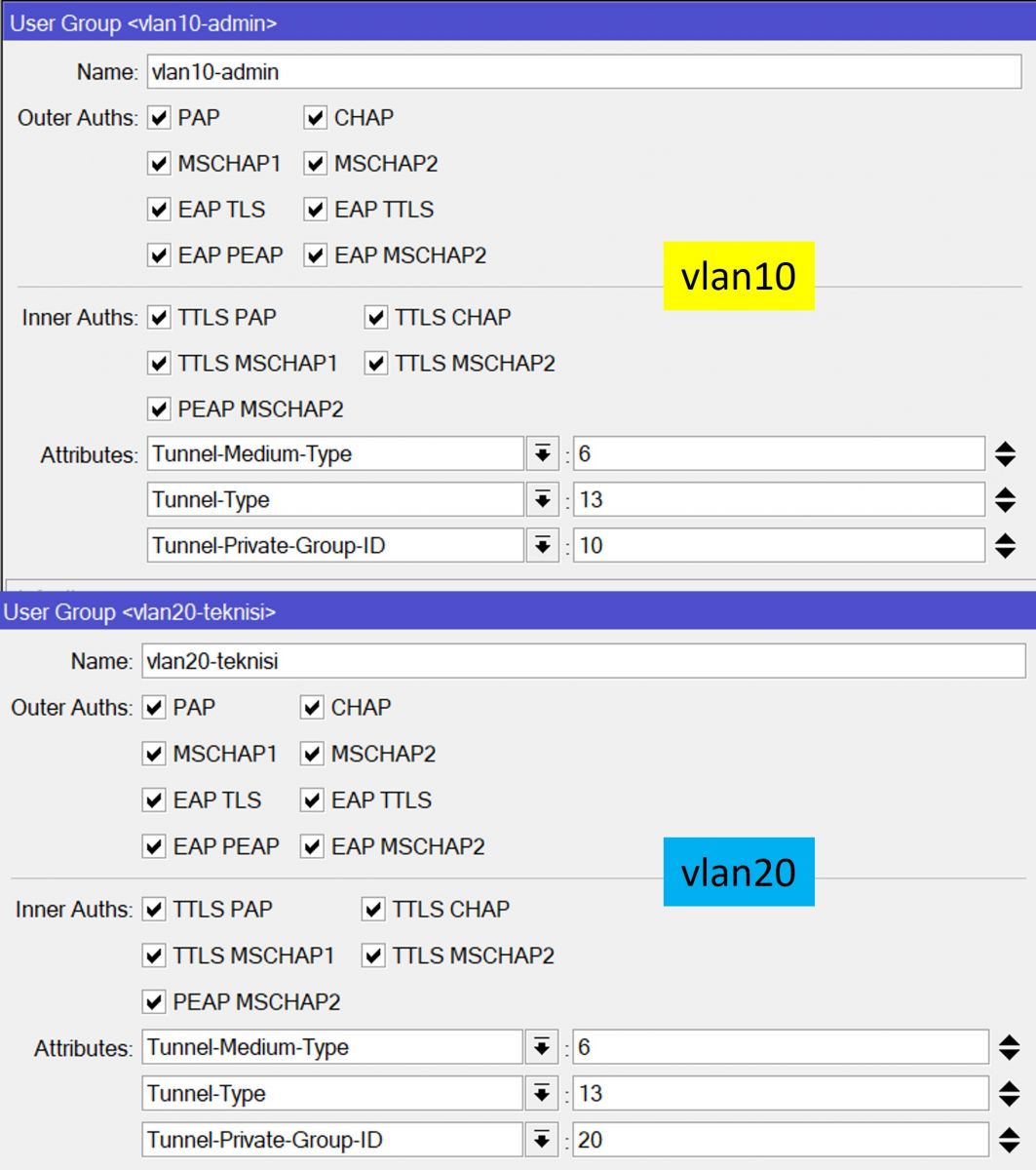Open the Tunnel-Medium-Type dropdown in vlan20-teknisi group

tap(541, 1048)
